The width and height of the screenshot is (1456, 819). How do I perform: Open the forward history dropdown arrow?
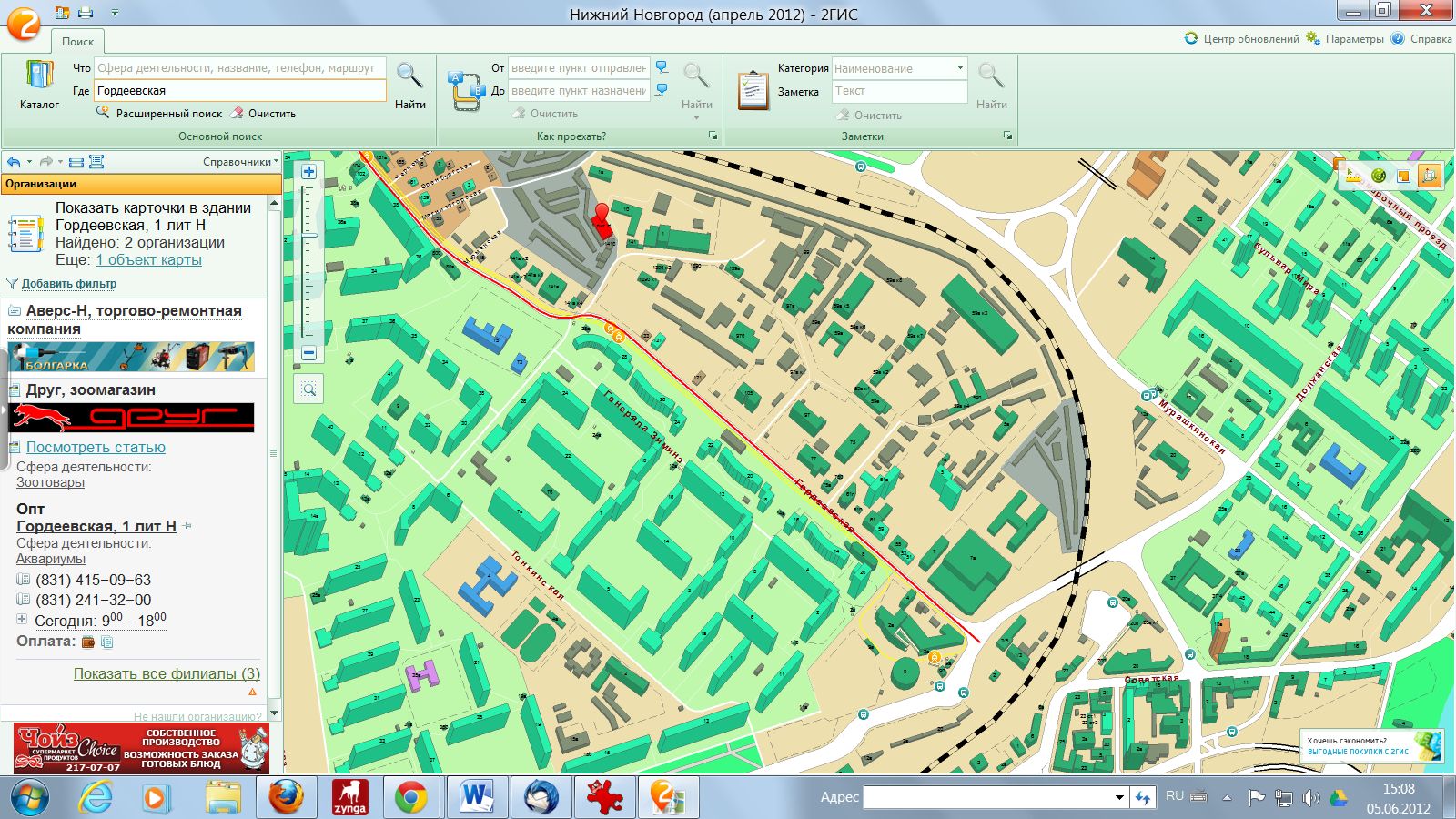coord(60,162)
